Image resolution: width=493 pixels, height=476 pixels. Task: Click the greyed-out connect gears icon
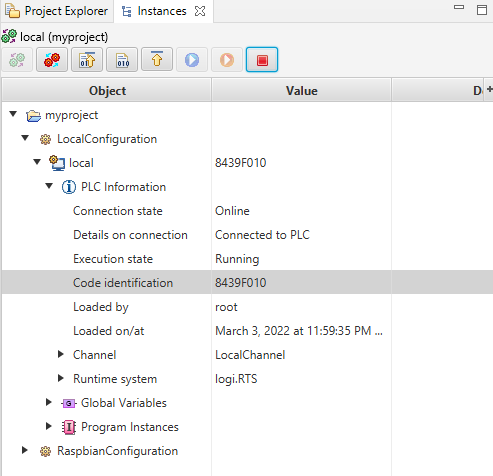pos(17,60)
